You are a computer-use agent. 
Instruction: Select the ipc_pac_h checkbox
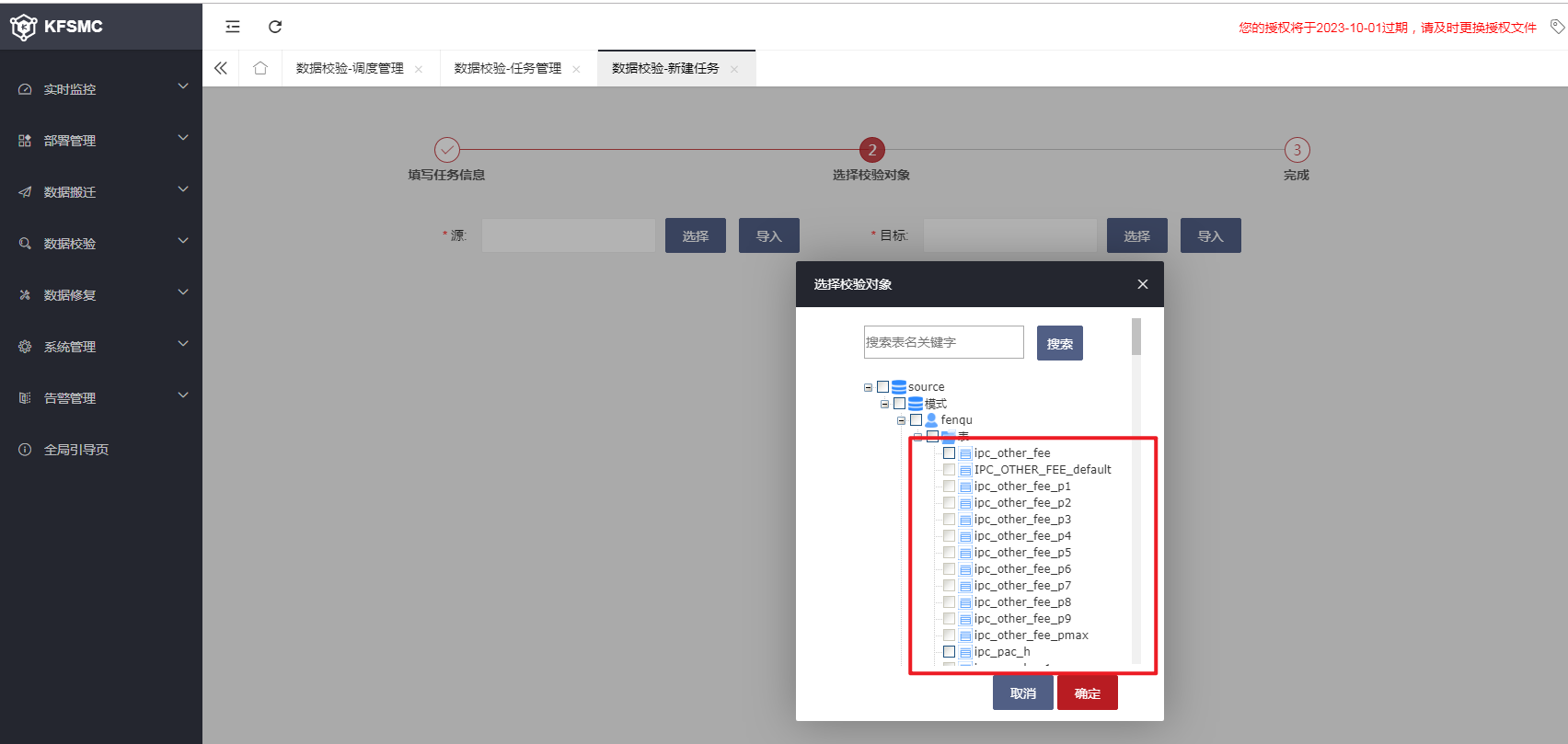coord(949,651)
